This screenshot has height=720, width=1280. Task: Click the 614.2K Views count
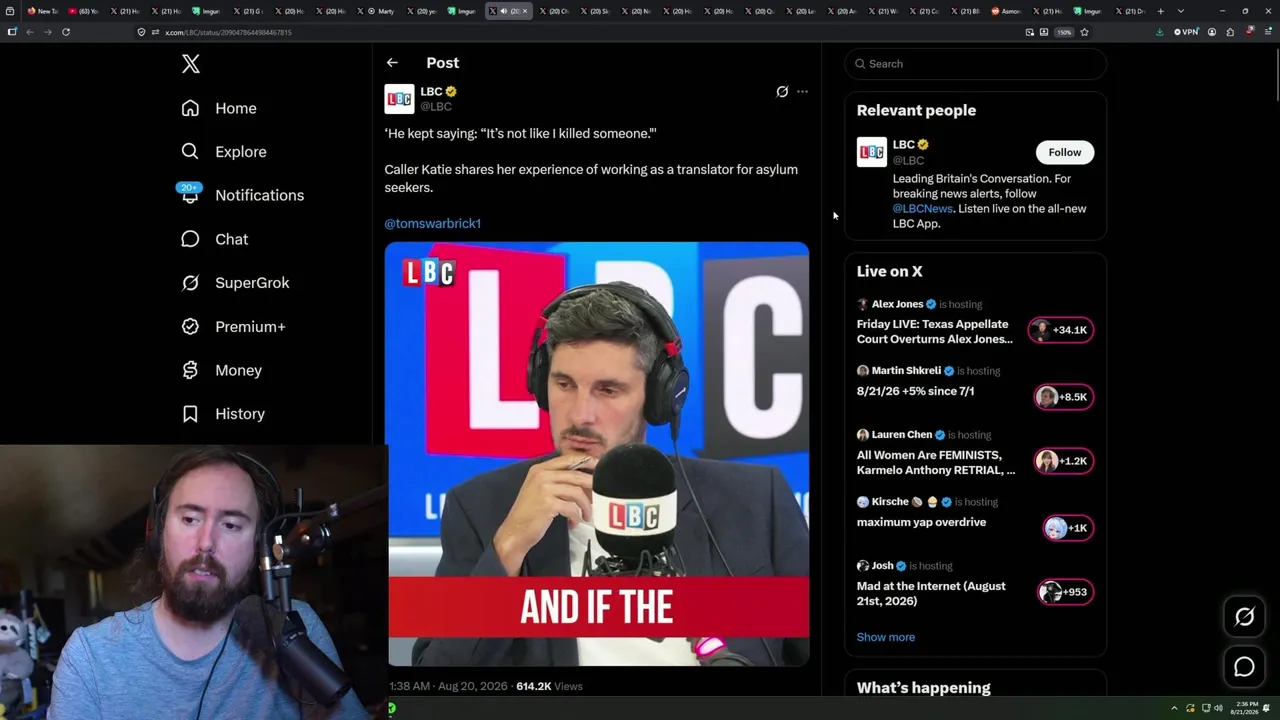(549, 687)
